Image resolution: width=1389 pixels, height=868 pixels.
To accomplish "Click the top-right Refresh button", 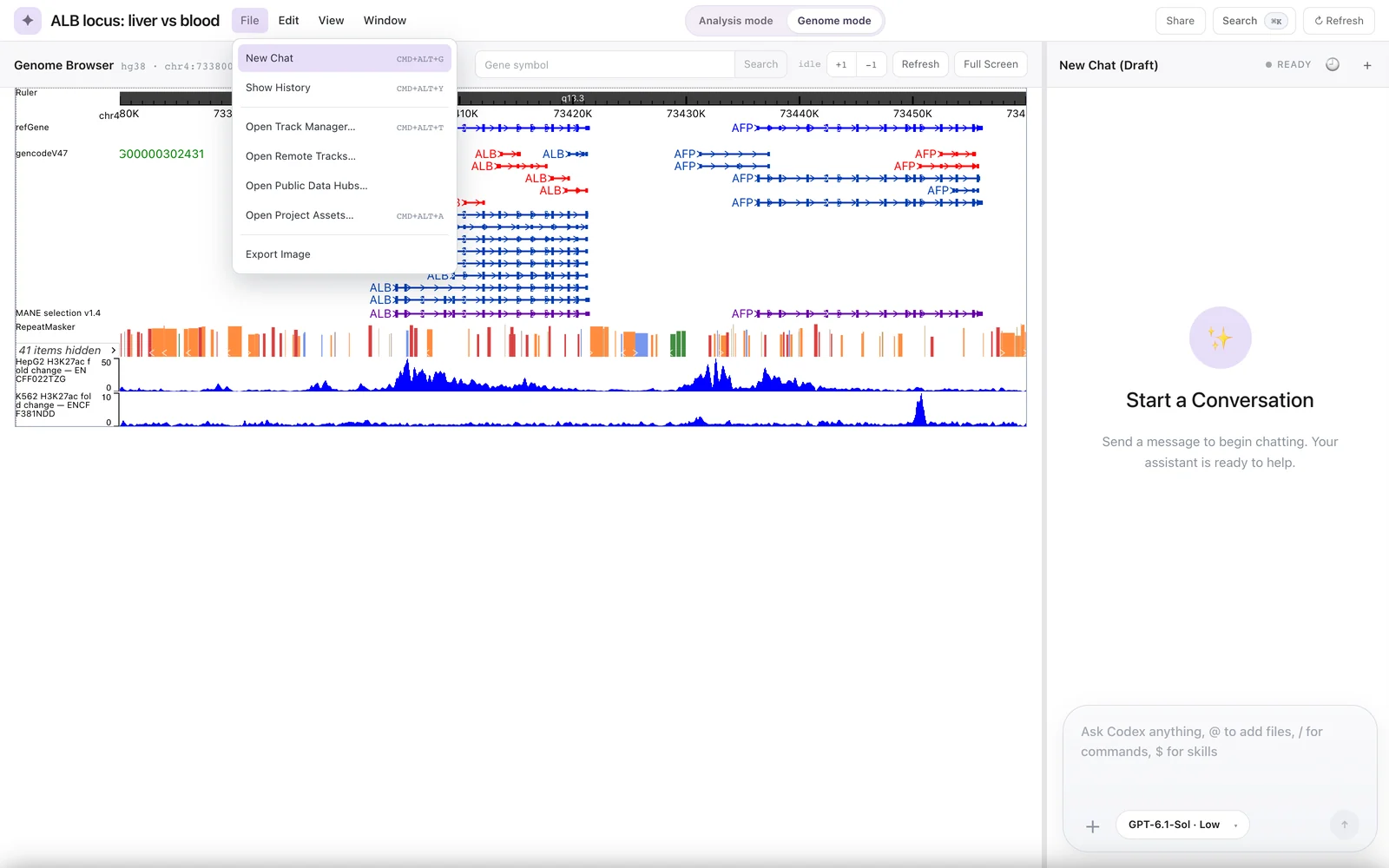I will (x=1339, y=21).
